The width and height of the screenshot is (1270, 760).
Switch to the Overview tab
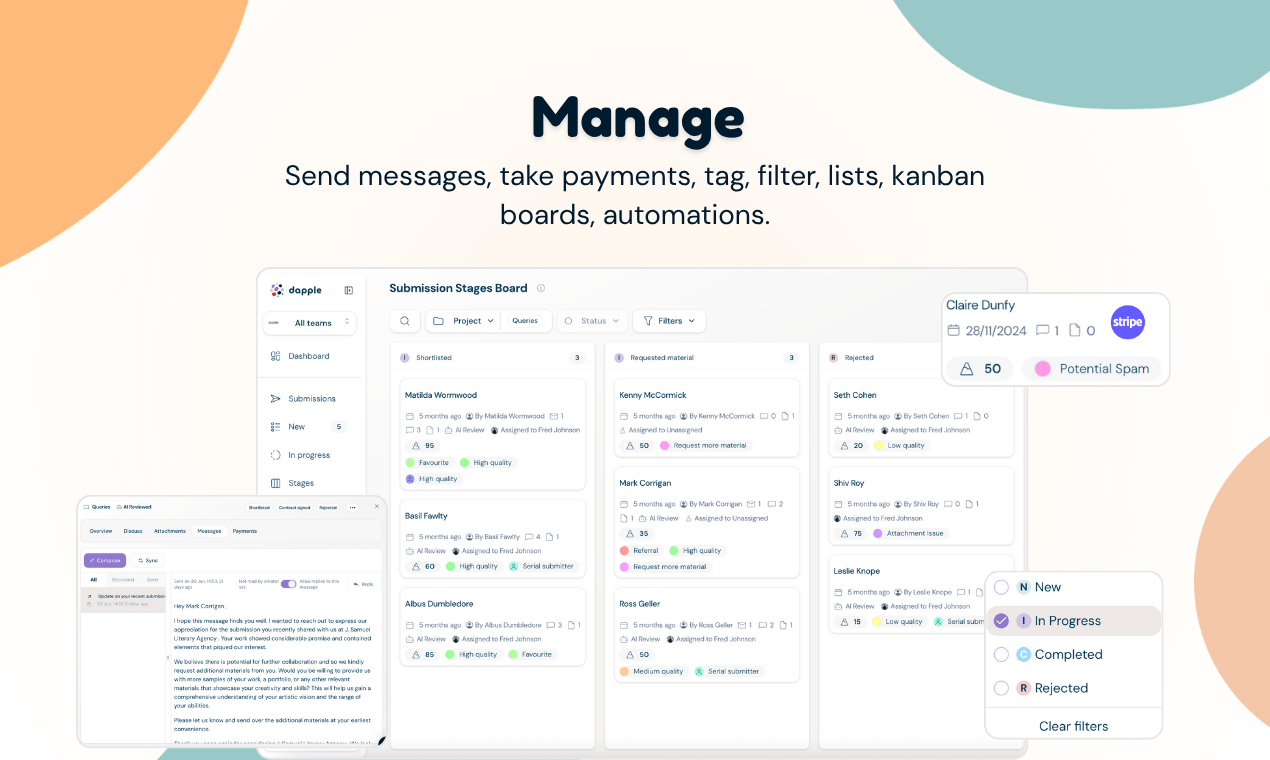pos(100,531)
